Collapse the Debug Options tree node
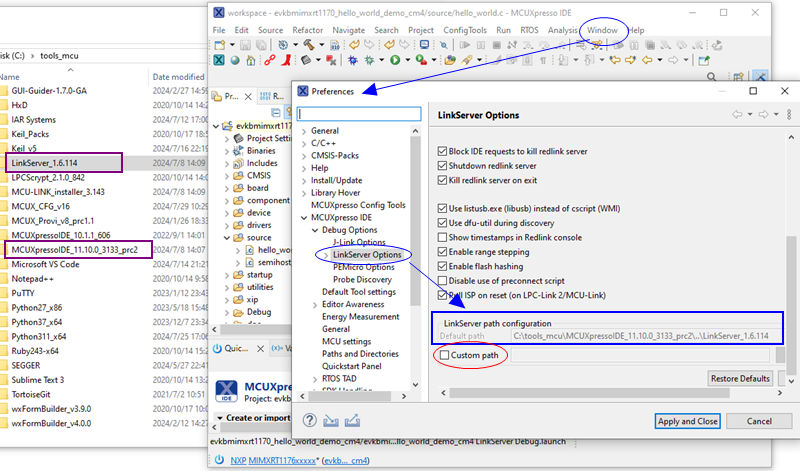The image size is (800, 471). point(314,229)
